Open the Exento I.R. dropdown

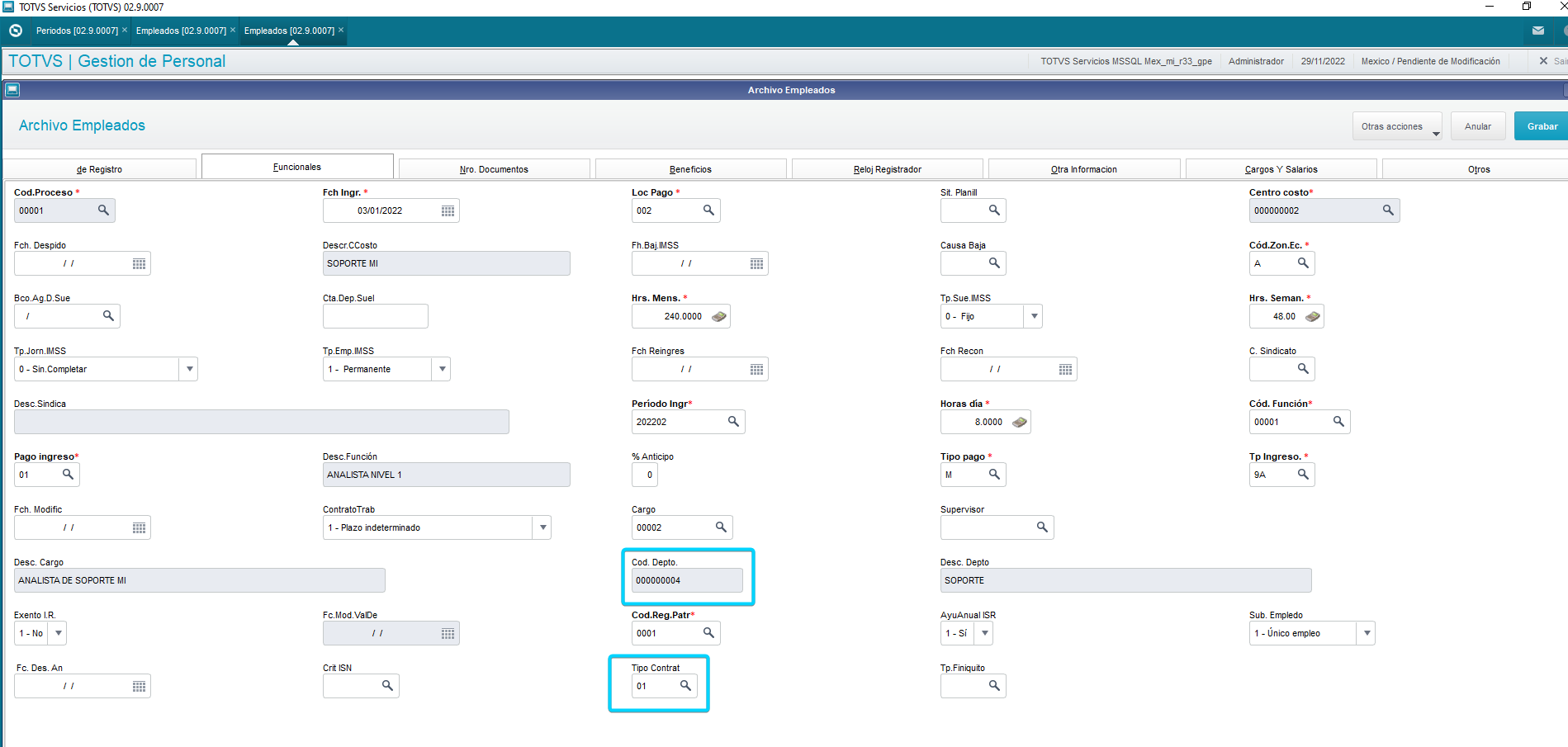pyautogui.click(x=58, y=633)
